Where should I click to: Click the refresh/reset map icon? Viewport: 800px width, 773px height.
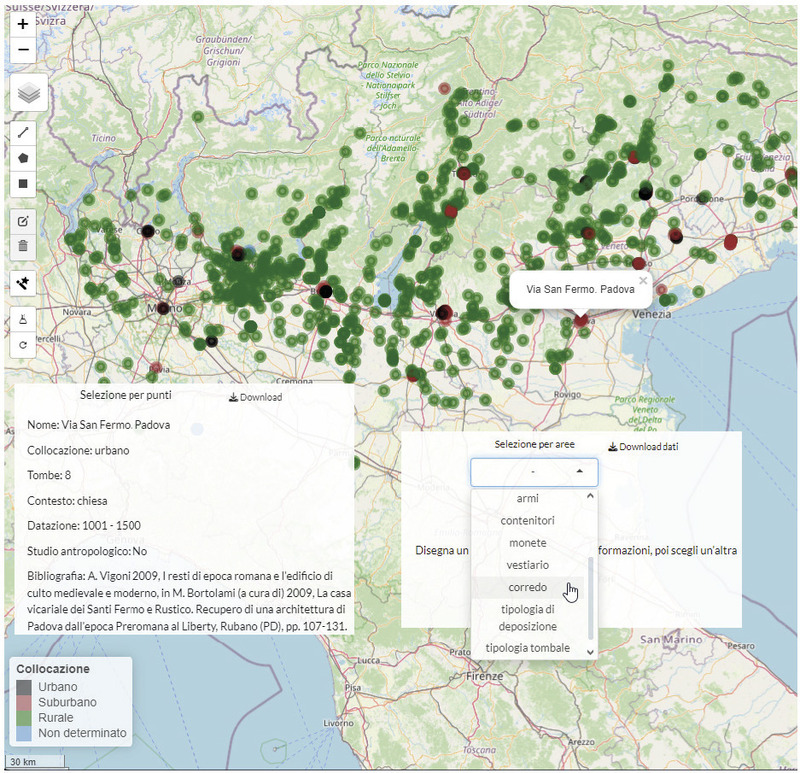tap(23, 344)
